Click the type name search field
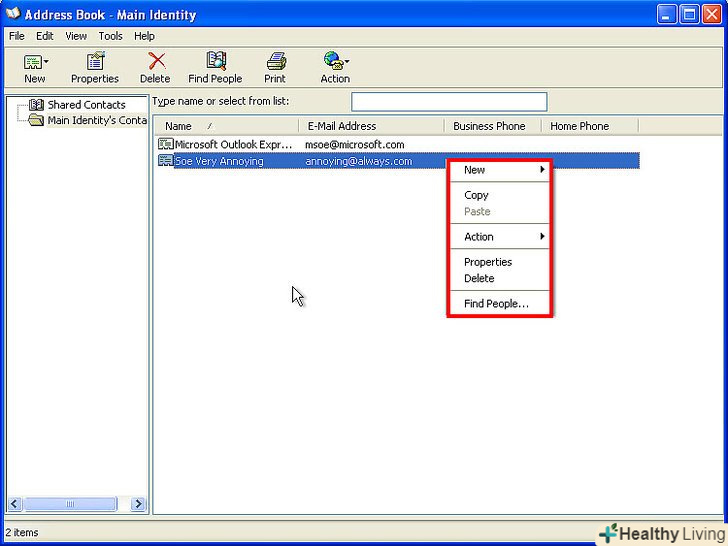 coord(449,102)
